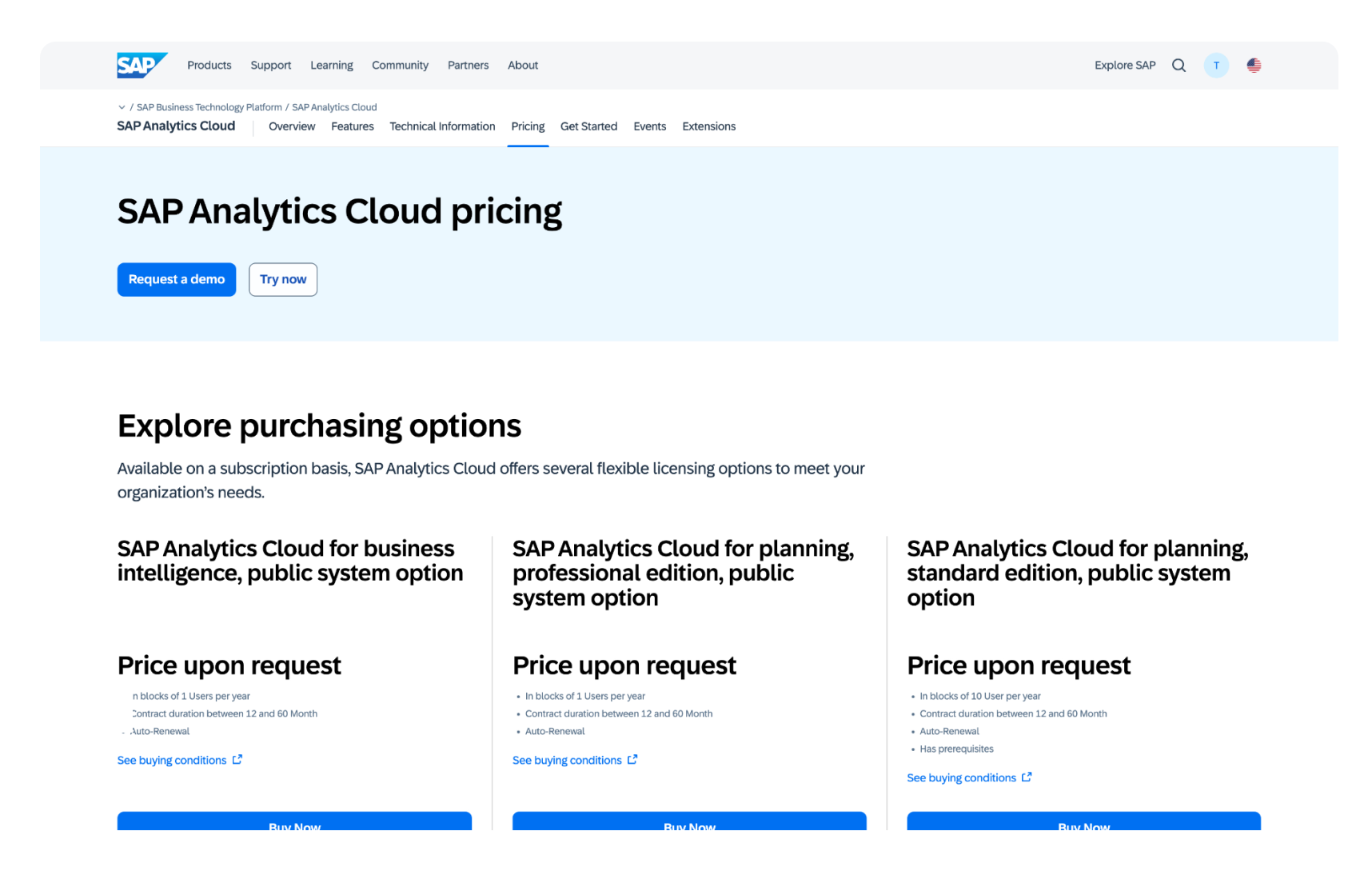This screenshot has width=1372, height=875.
Task: Click external link icon beside business intelligence buying conditions
Action: 237,759
